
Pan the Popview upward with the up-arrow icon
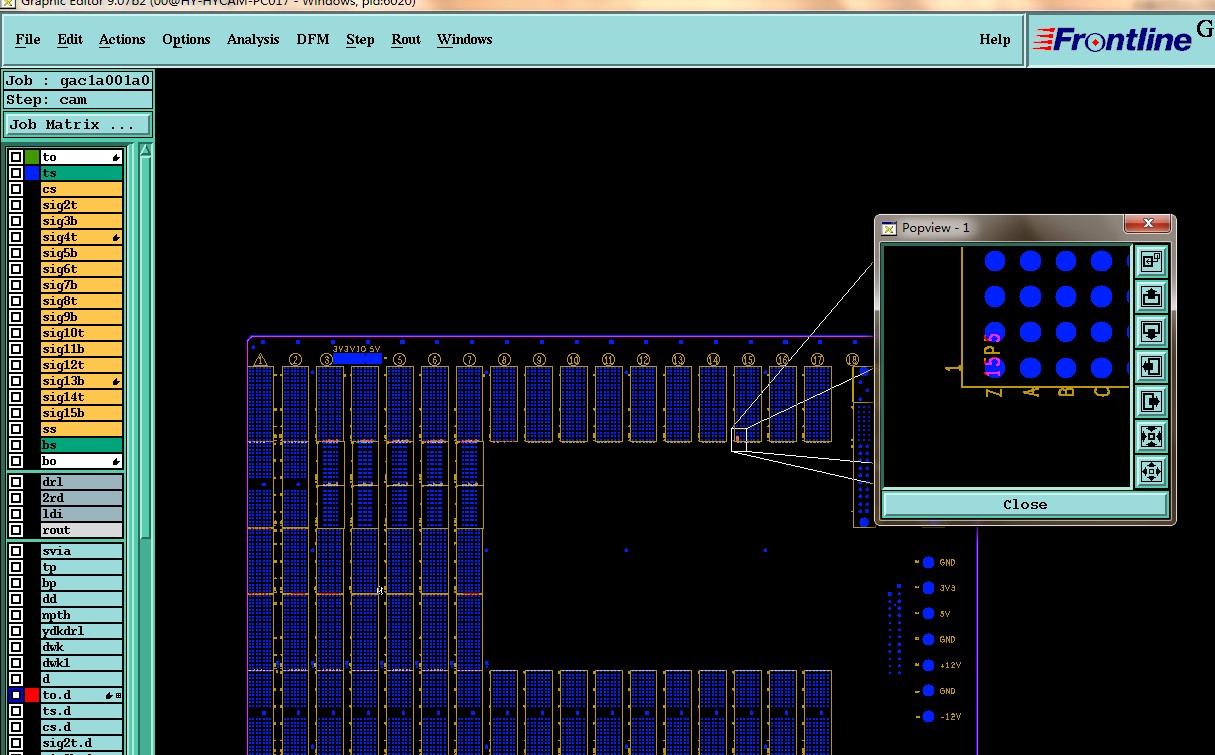coord(1151,297)
